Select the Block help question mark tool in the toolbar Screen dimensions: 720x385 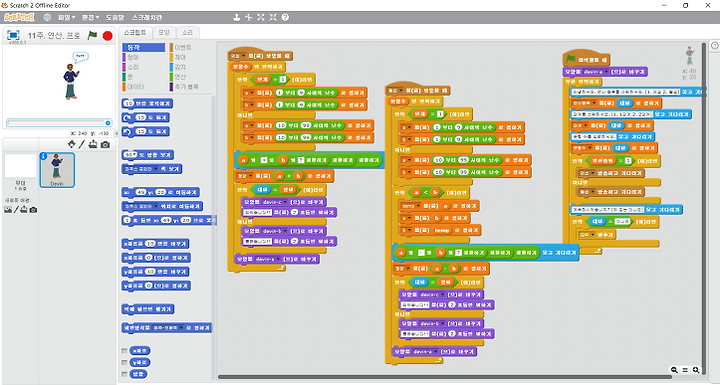click(285, 17)
